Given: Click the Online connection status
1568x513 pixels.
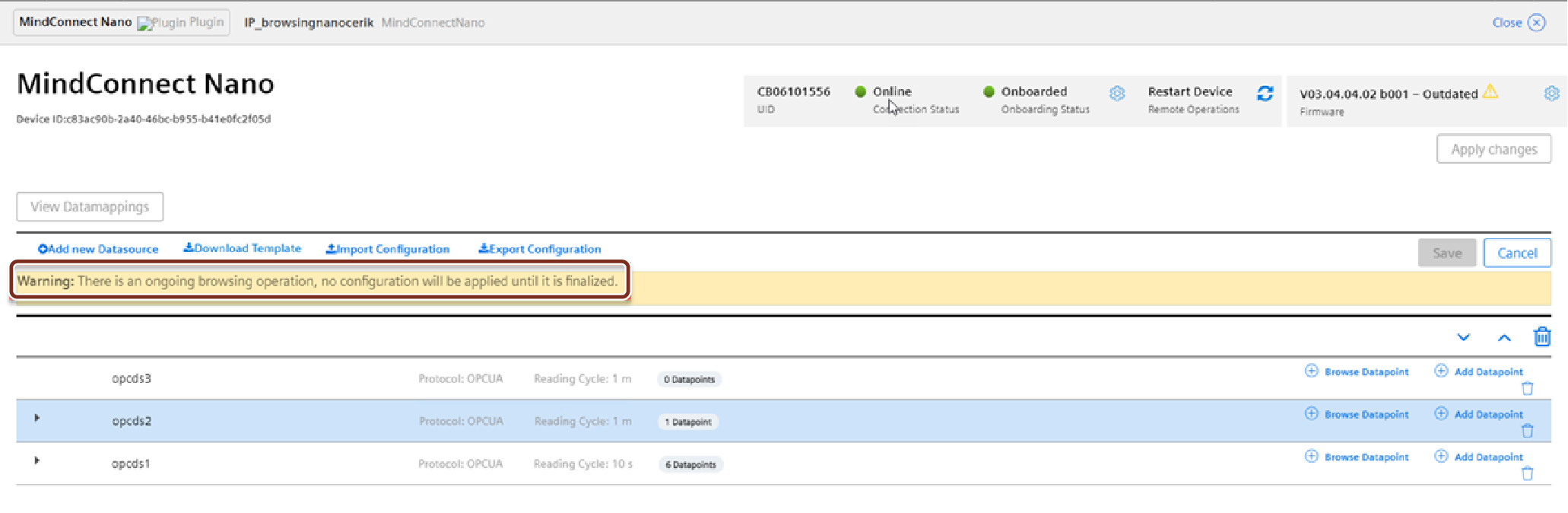Looking at the screenshot, I should [892, 91].
